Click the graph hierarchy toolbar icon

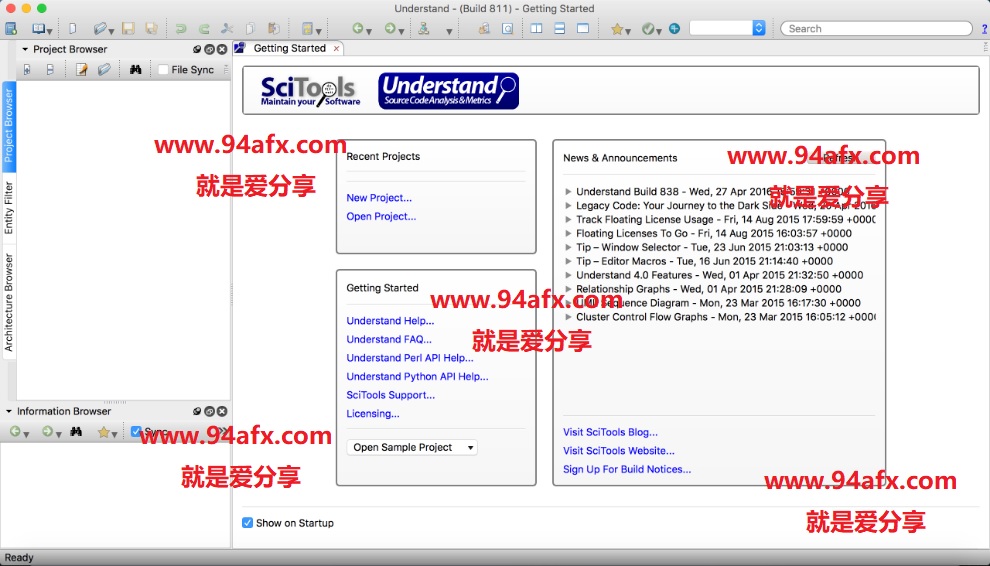tap(424, 28)
